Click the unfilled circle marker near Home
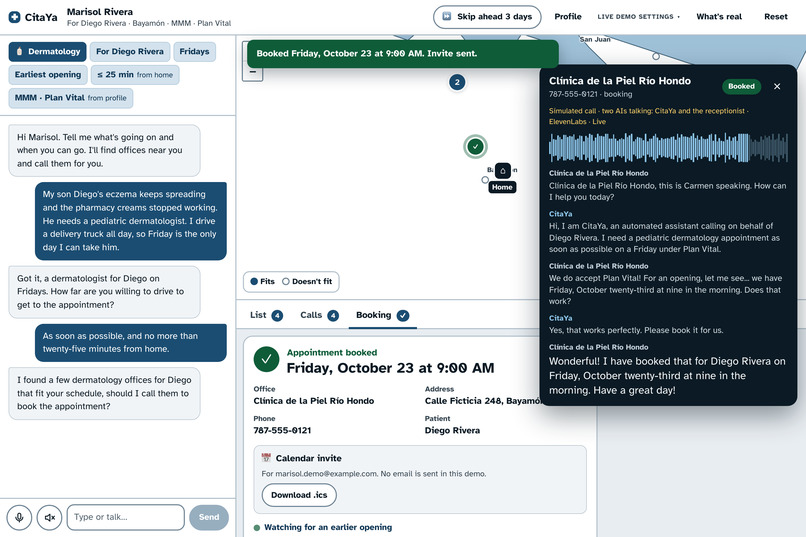 (x=485, y=180)
